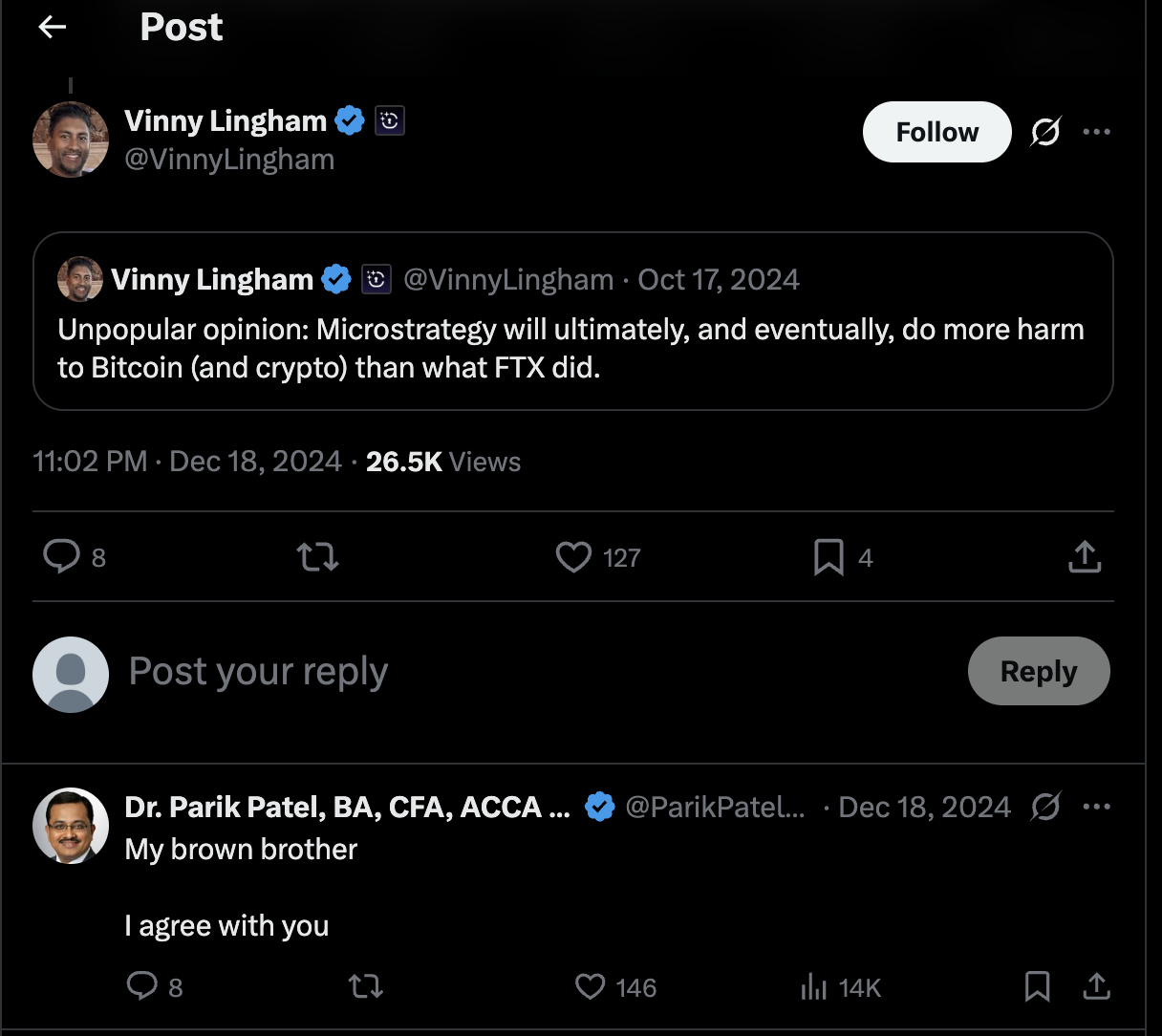1162x1036 pixels.
Task: View analytics on Parik Patel's reply
Action: (814, 986)
